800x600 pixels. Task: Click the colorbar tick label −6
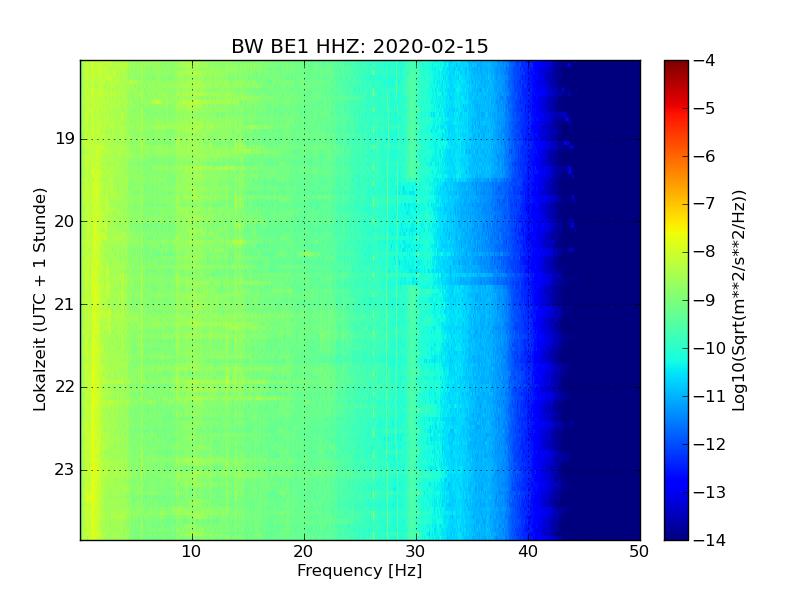(x=705, y=156)
